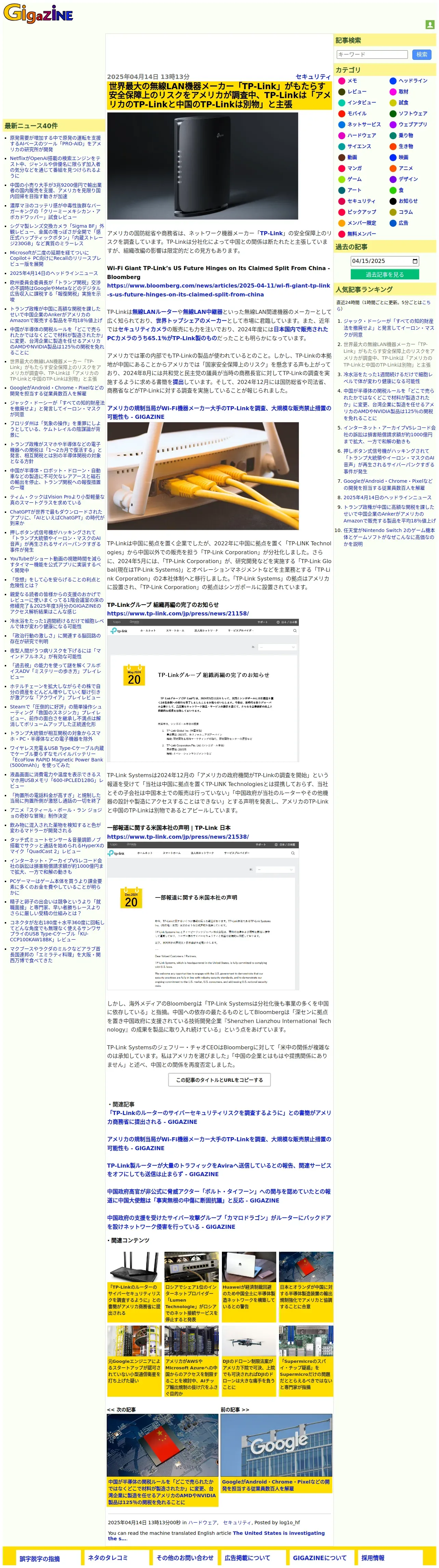The image size is (439, 1568).
Task: Click the dark olive dot beside レビュー
Action: click(342, 92)
